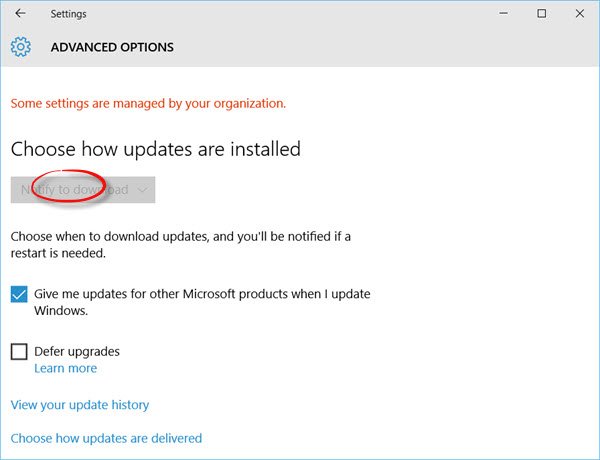Viewport: 600px width, 460px height.
Task: Select the ADVANCED OPTIONS page heading
Action: pos(112,47)
